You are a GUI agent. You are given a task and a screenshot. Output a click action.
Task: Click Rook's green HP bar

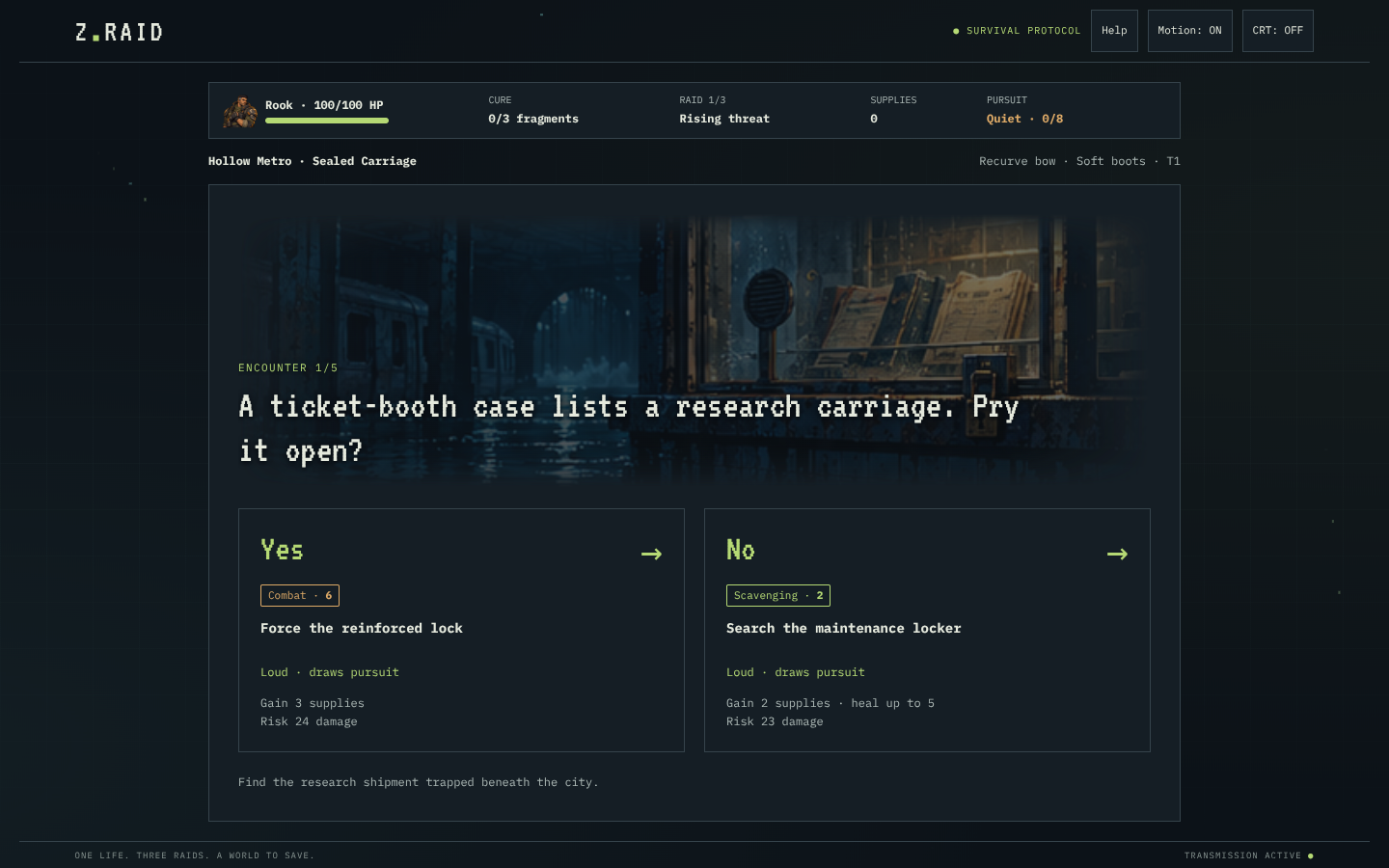(x=327, y=121)
